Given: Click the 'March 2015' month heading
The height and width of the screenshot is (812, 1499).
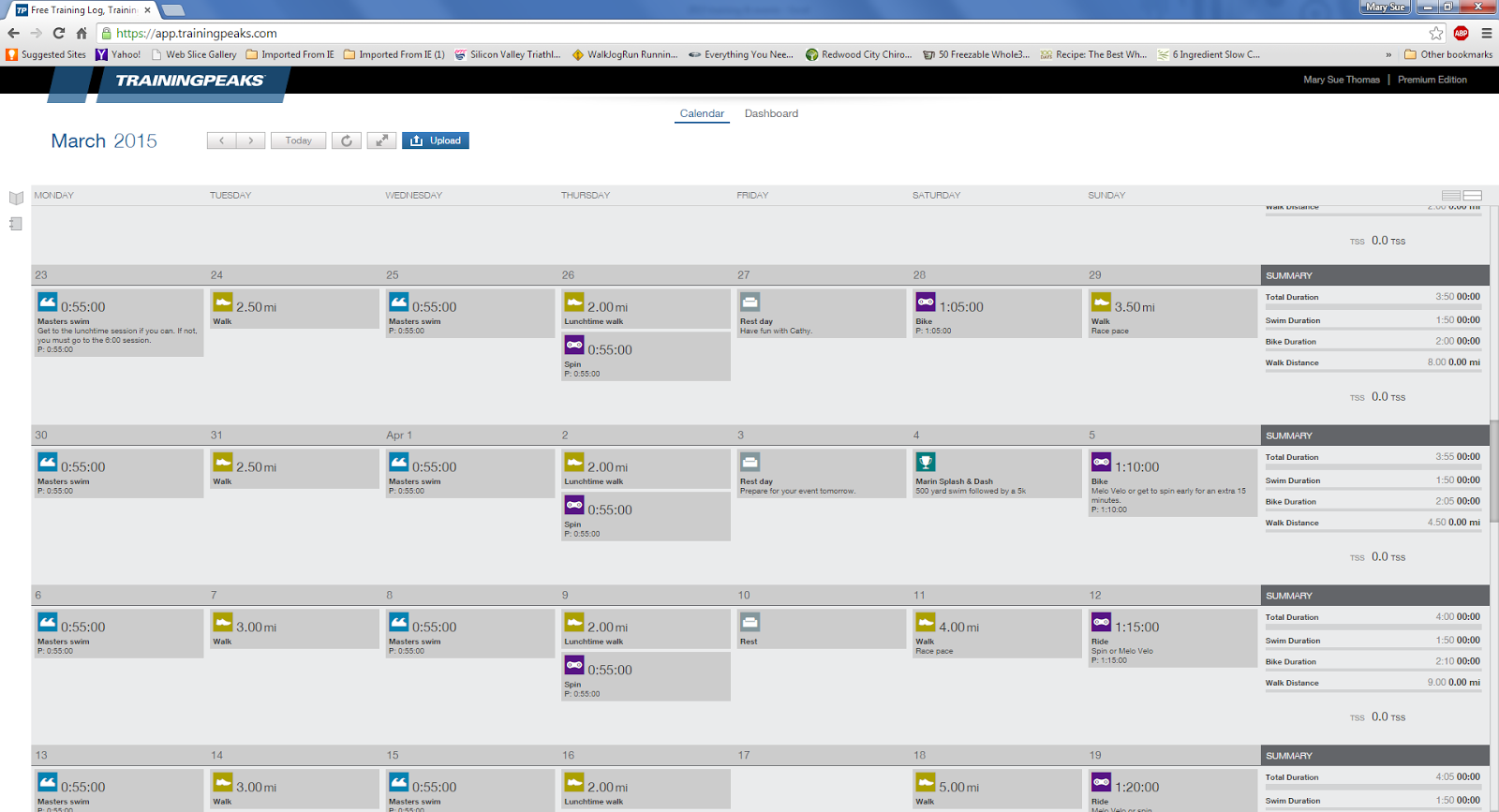Looking at the screenshot, I should 104,140.
